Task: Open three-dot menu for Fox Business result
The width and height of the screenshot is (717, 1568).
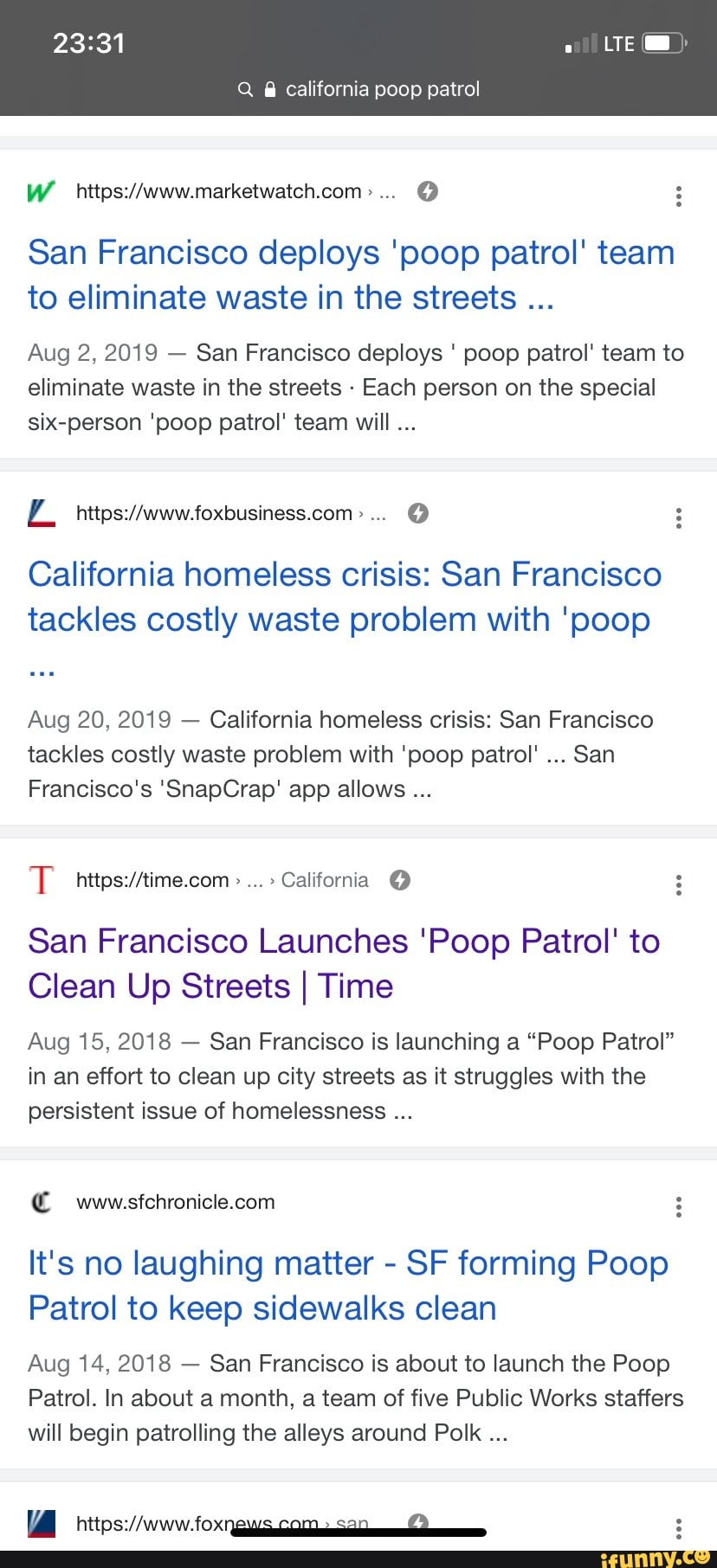Action: click(x=678, y=518)
